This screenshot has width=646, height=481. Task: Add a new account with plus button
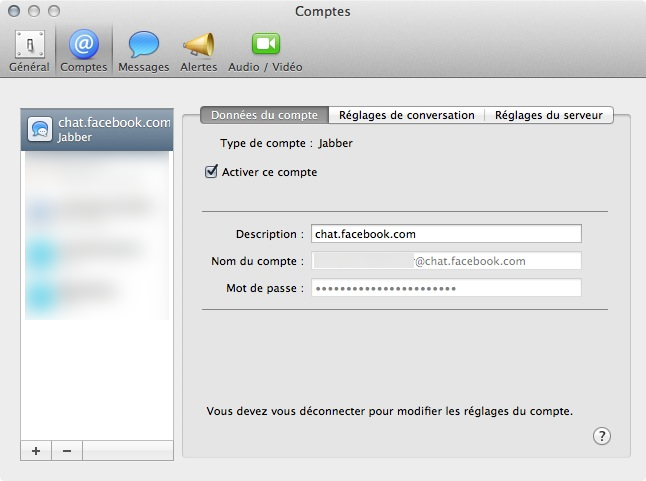click(x=36, y=451)
